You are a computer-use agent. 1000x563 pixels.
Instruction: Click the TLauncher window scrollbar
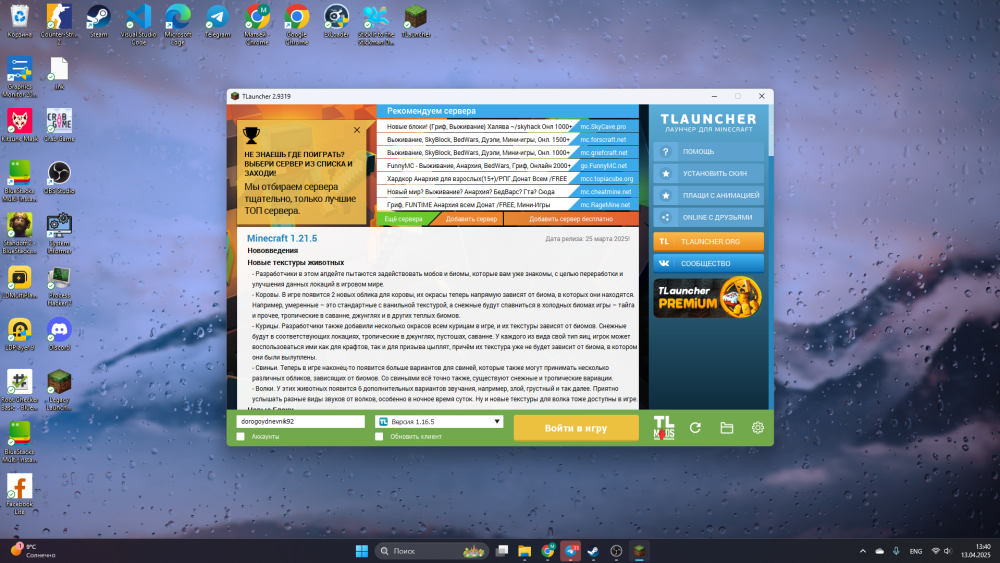[x=770, y=130]
